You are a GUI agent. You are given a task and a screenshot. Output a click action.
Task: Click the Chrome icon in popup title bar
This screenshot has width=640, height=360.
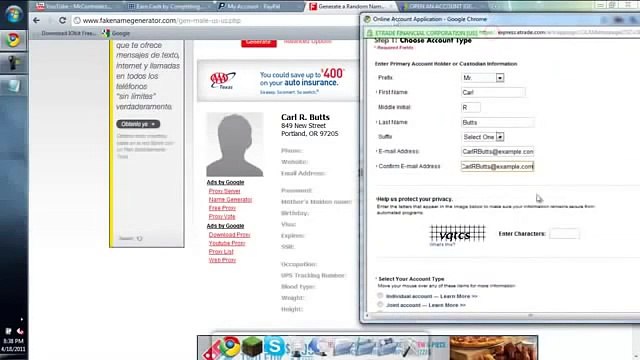[367, 19]
